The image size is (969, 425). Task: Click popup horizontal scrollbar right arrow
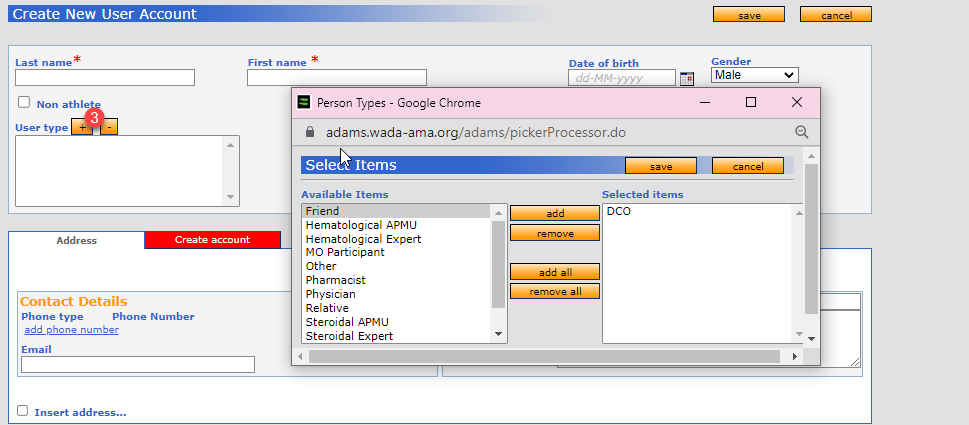click(x=795, y=356)
